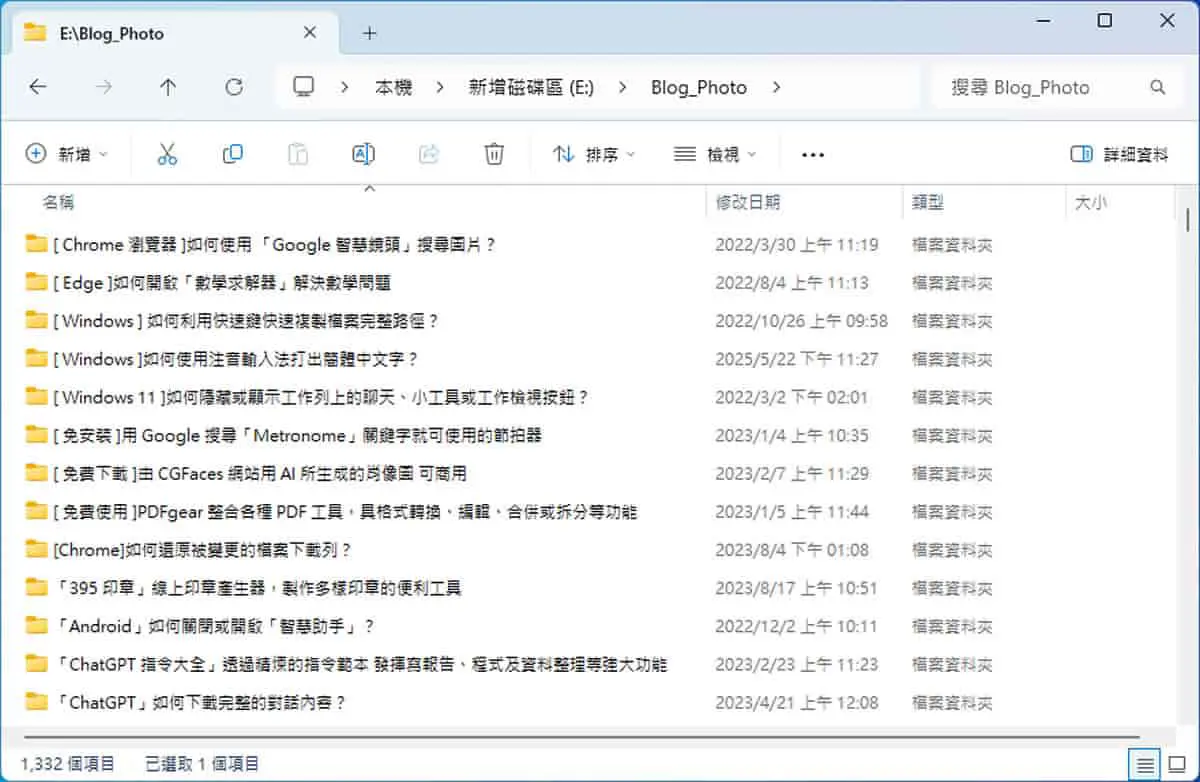
Task: Navigate back with the left arrow
Action: [x=38, y=87]
